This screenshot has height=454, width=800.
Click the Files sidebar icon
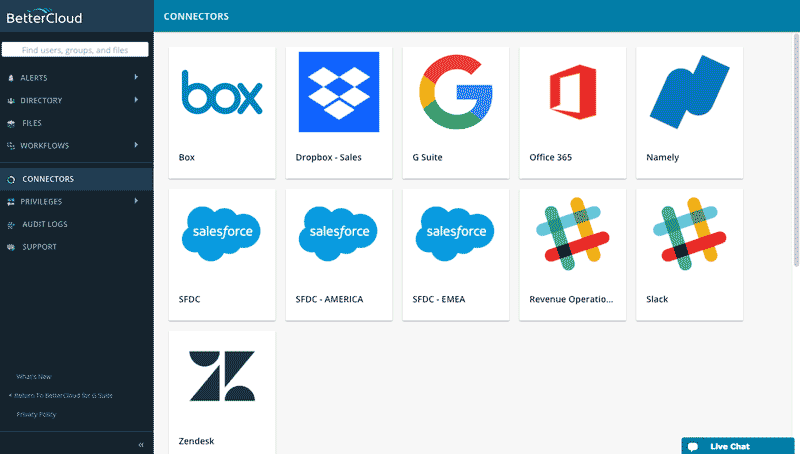(11, 123)
